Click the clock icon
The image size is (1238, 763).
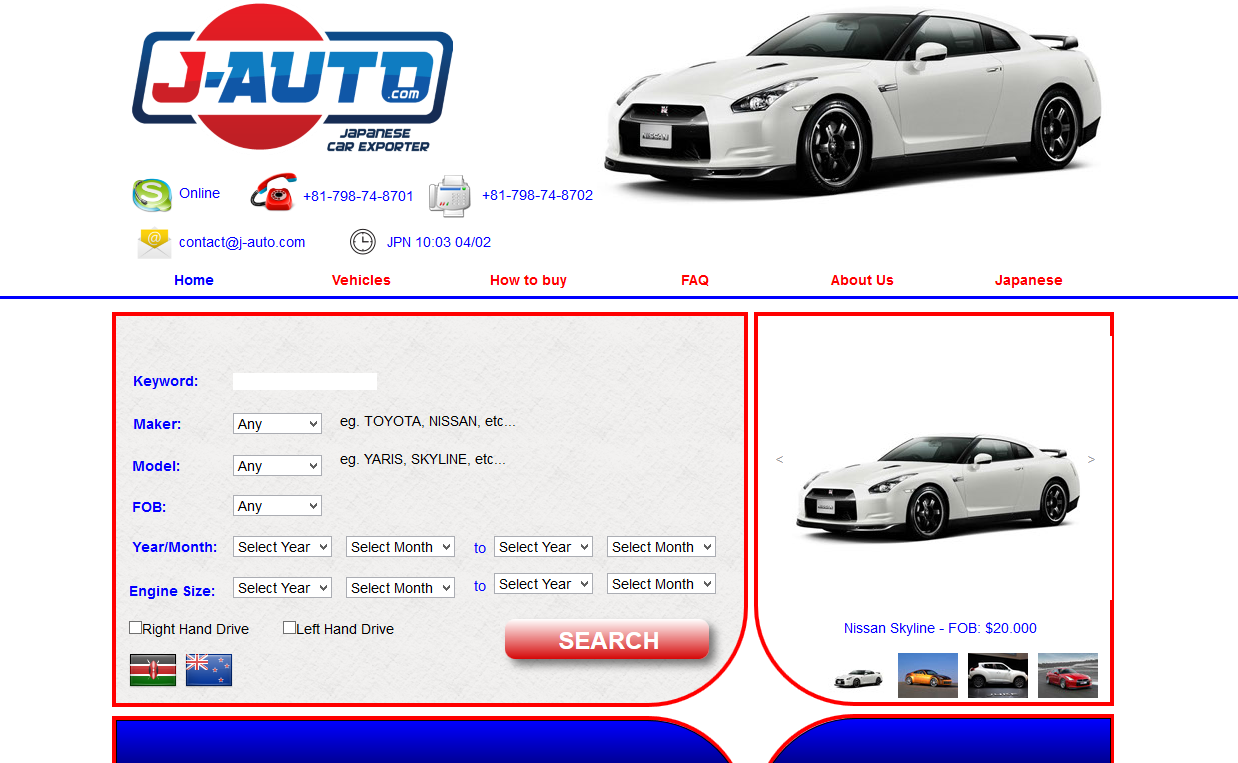point(363,242)
